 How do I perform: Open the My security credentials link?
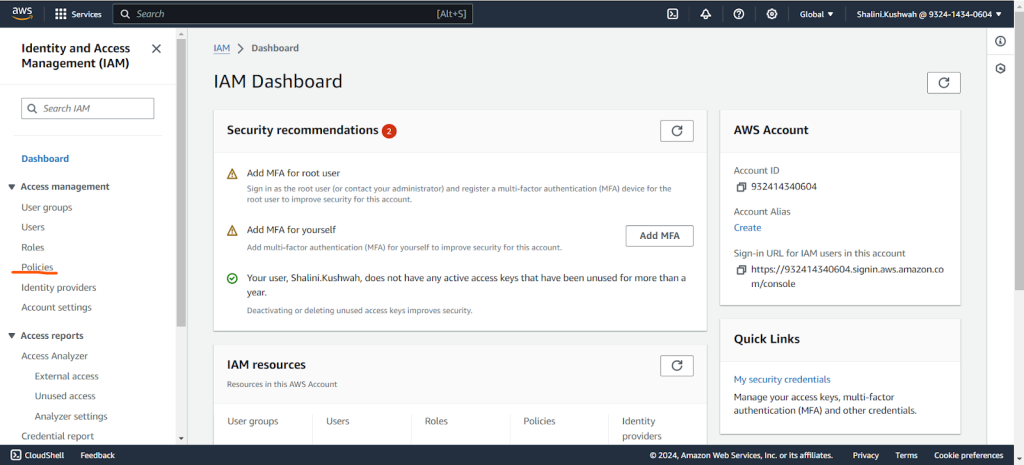coord(782,379)
